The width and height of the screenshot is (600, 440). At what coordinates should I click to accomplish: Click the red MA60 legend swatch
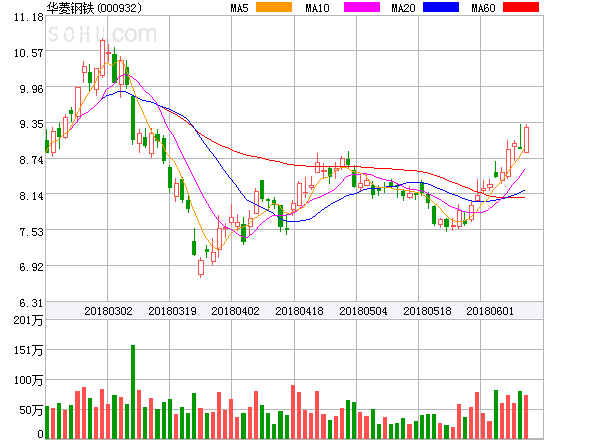tap(521, 7)
